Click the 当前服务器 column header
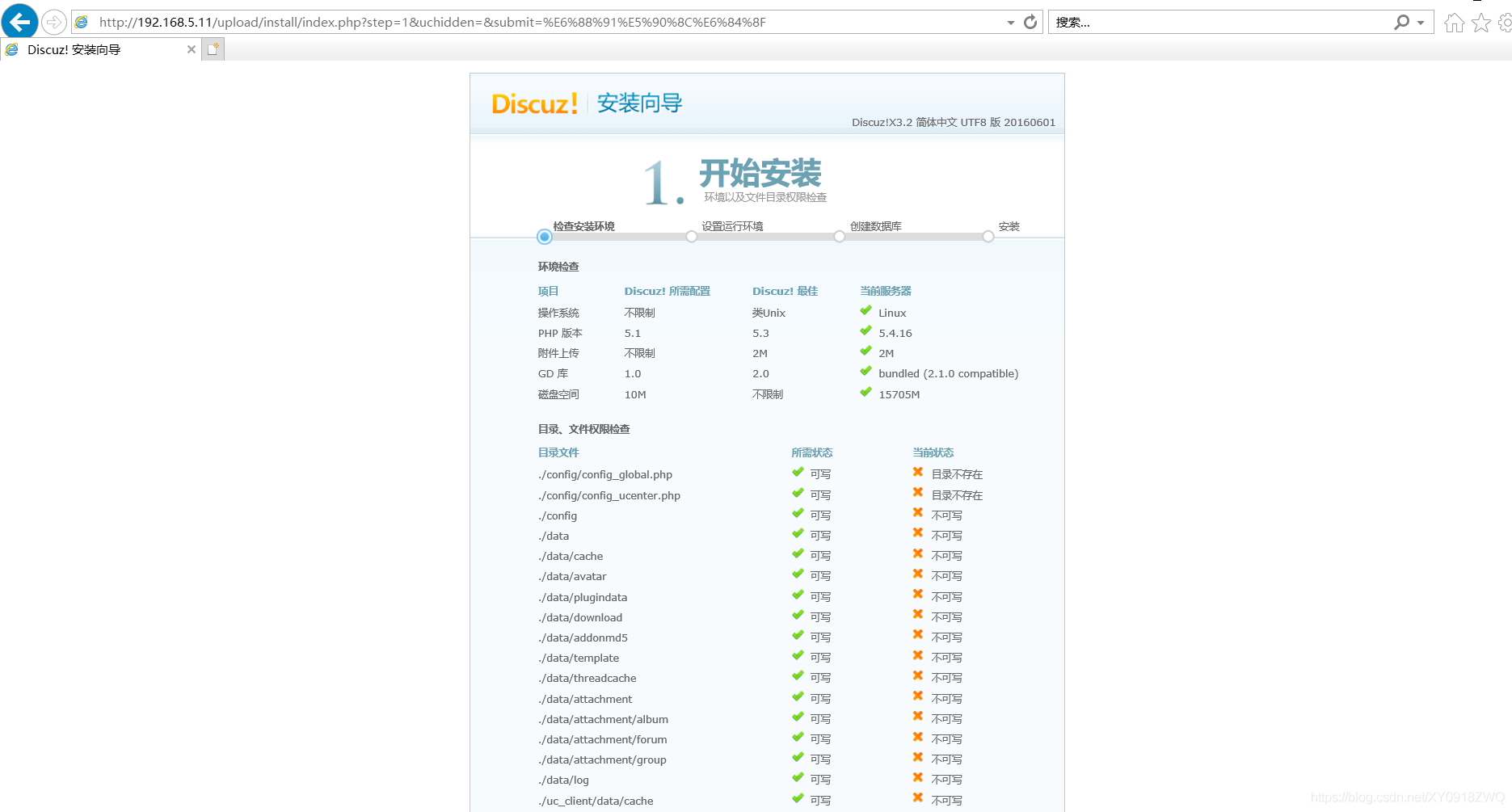The width and height of the screenshot is (1512, 812). point(886,291)
